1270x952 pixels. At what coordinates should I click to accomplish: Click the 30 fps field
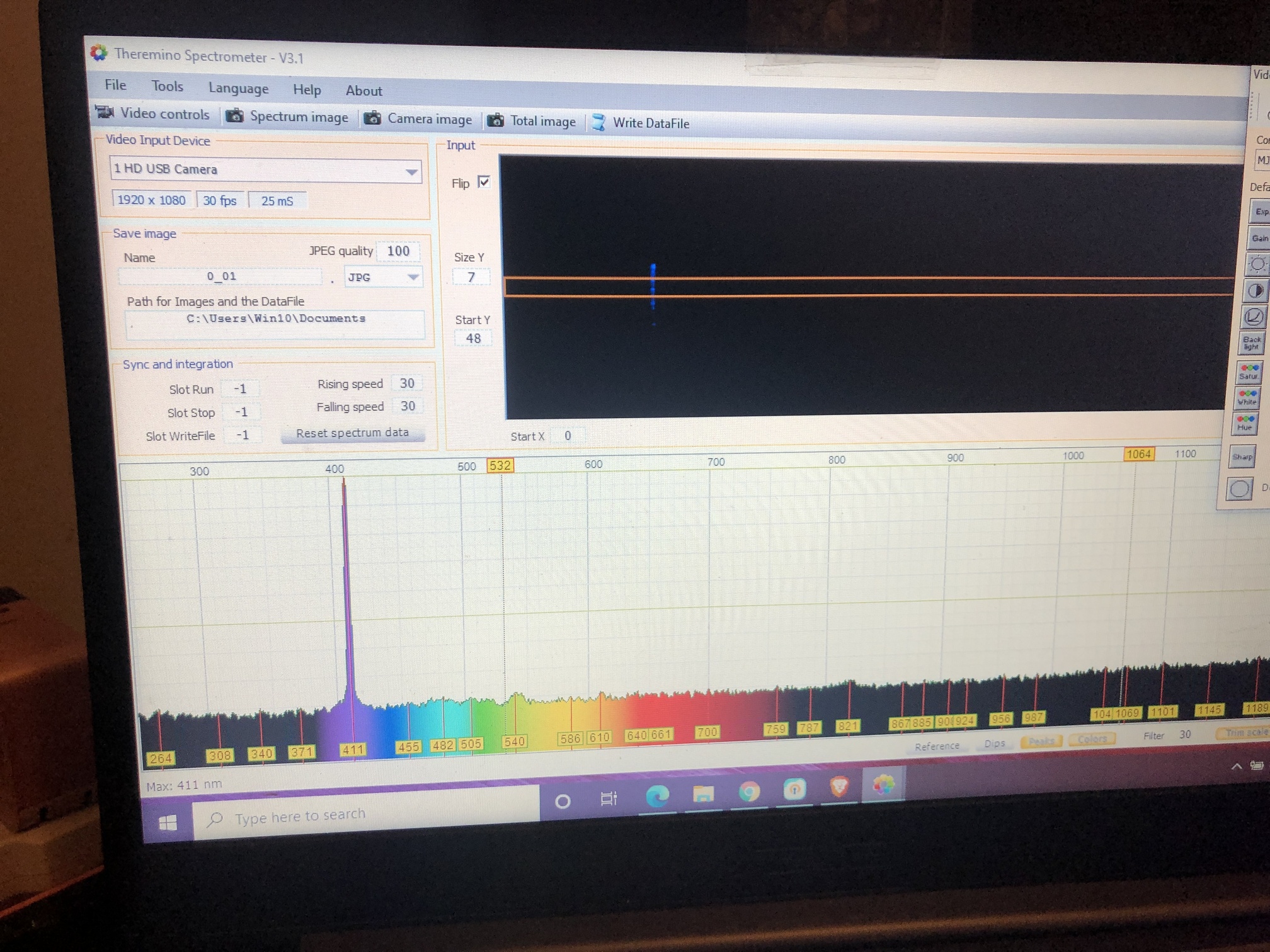[219, 200]
